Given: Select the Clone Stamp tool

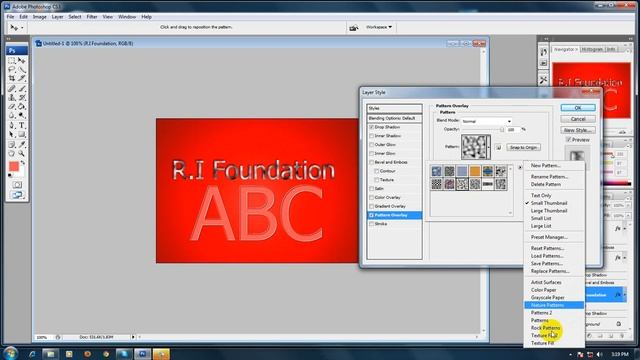Looking at the screenshot, I should tap(12, 98).
